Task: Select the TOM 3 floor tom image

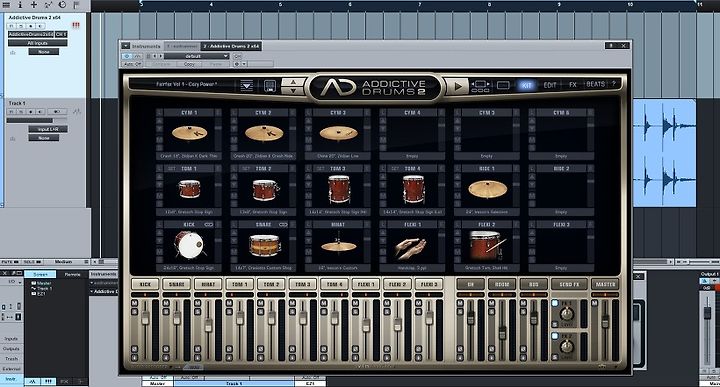Action: tap(338, 189)
